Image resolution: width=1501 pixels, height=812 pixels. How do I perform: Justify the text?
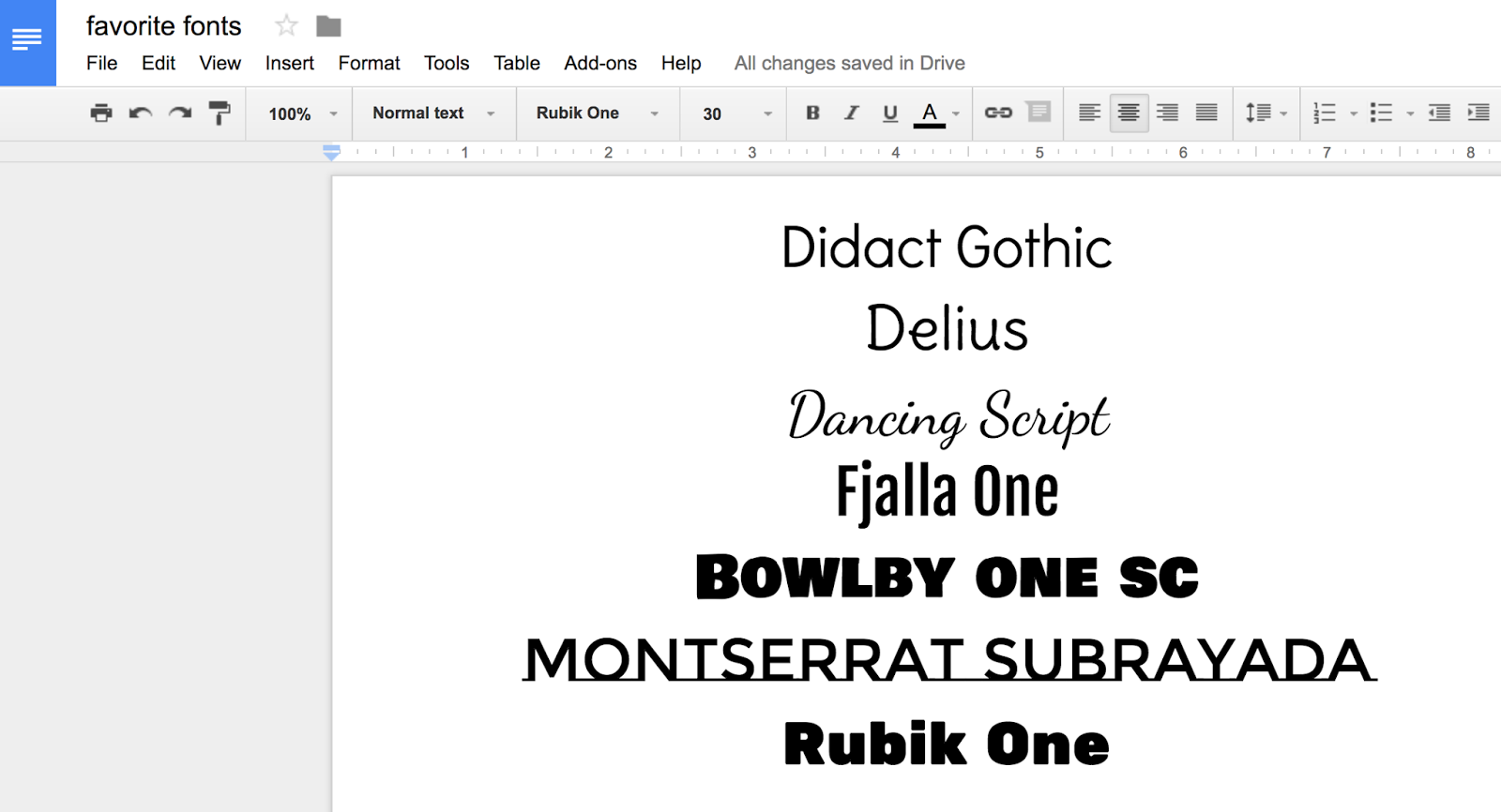[x=1206, y=113]
